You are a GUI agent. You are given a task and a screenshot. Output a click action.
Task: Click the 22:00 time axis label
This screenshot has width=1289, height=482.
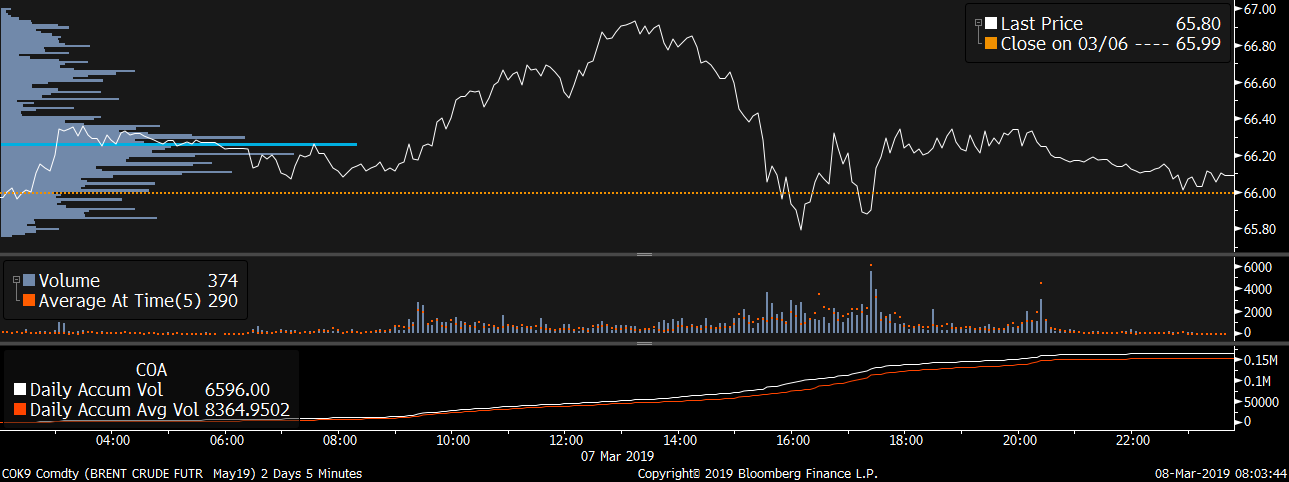pos(1132,439)
